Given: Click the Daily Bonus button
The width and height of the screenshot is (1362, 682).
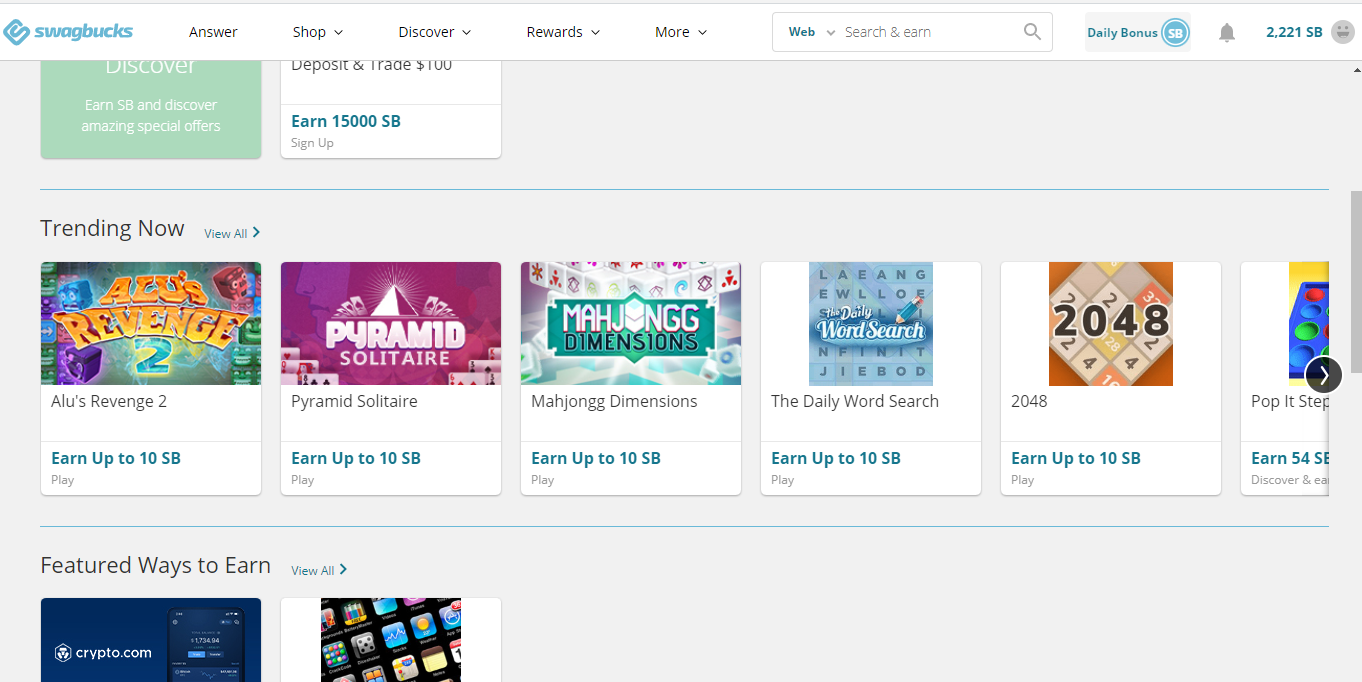Looking at the screenshot, I should [x=1138, y=33].
